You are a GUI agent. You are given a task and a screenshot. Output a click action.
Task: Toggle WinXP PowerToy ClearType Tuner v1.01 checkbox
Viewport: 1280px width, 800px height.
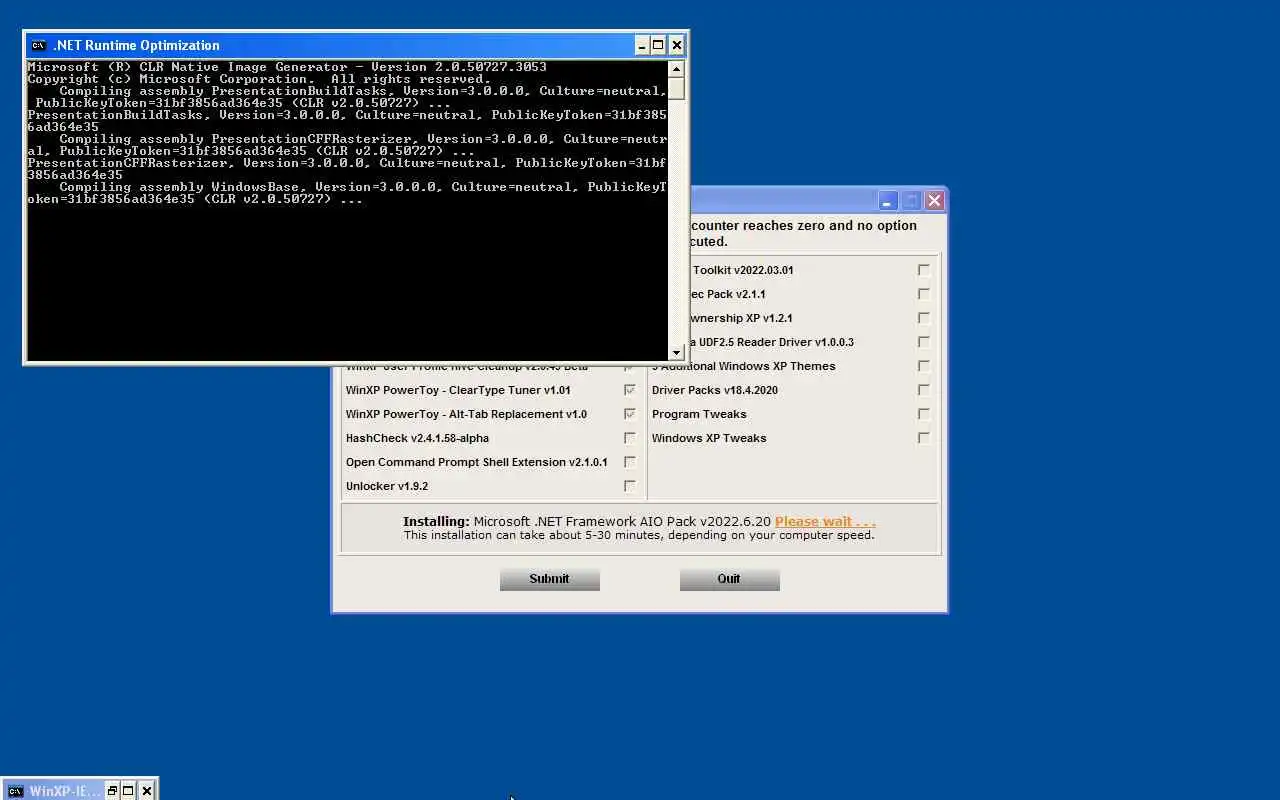coord(630,390)
